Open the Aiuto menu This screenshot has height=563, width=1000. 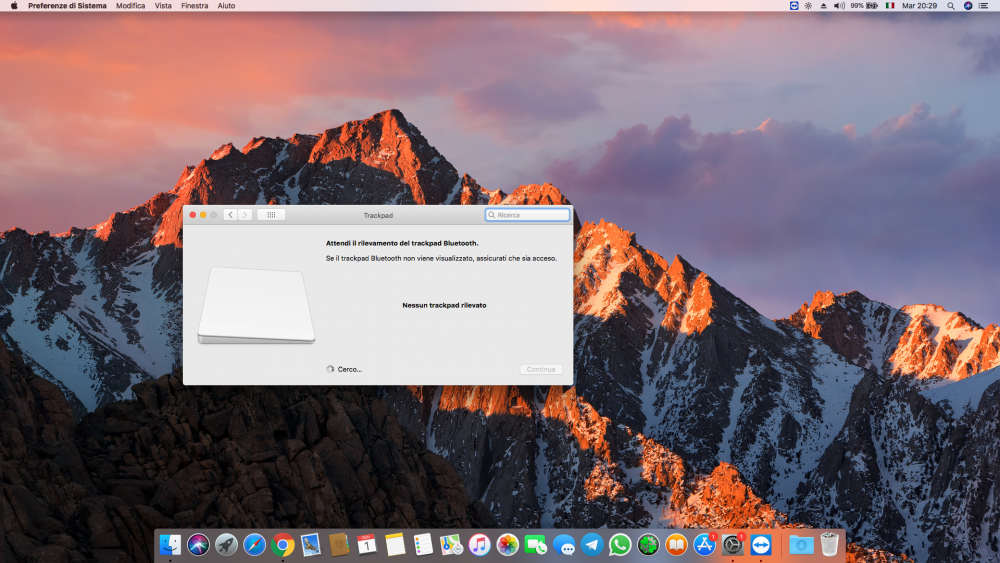(x=226, y=6)
